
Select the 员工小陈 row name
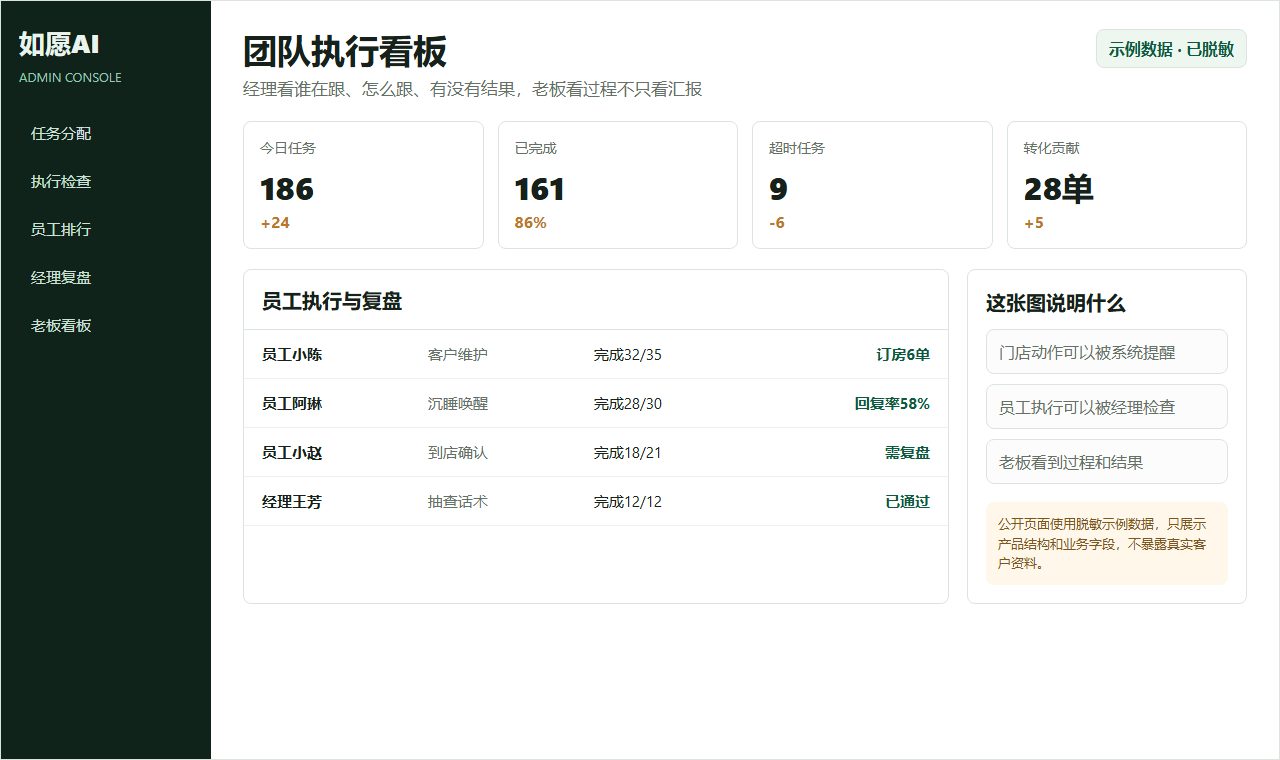pos(292,355)
